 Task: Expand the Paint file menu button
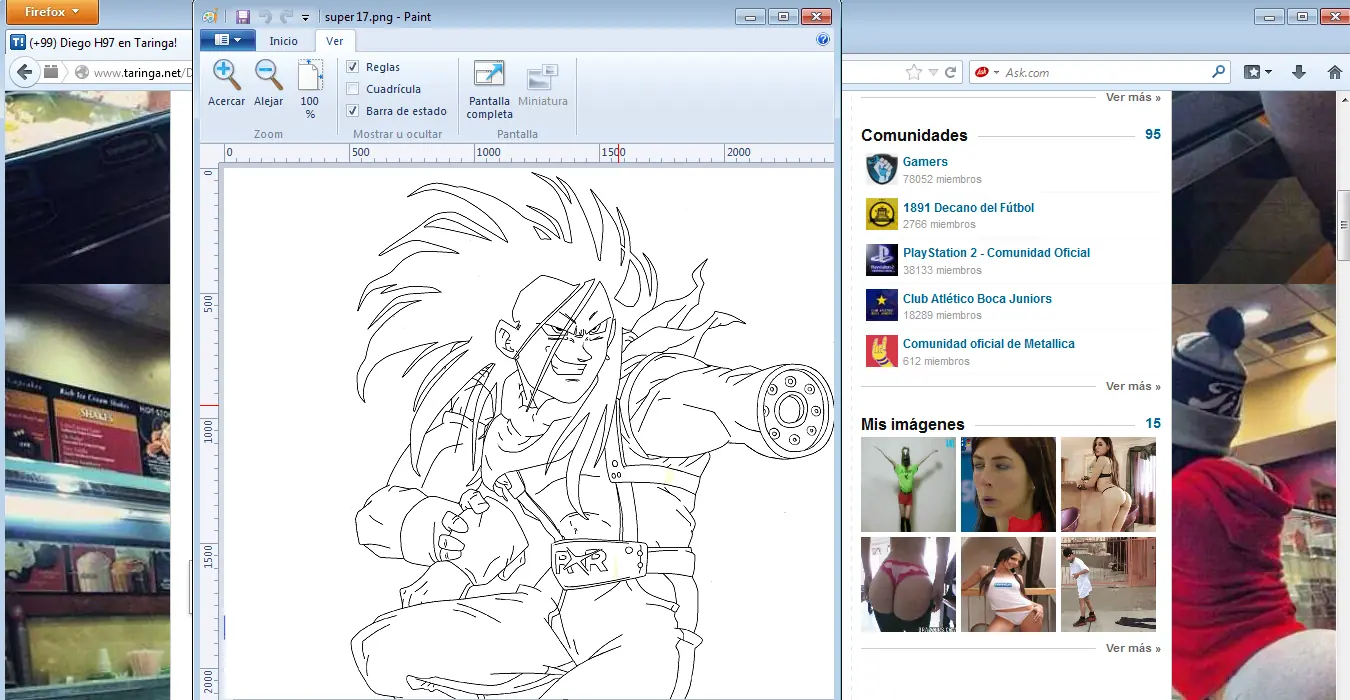pyautogui.click(x=228, y=40)
